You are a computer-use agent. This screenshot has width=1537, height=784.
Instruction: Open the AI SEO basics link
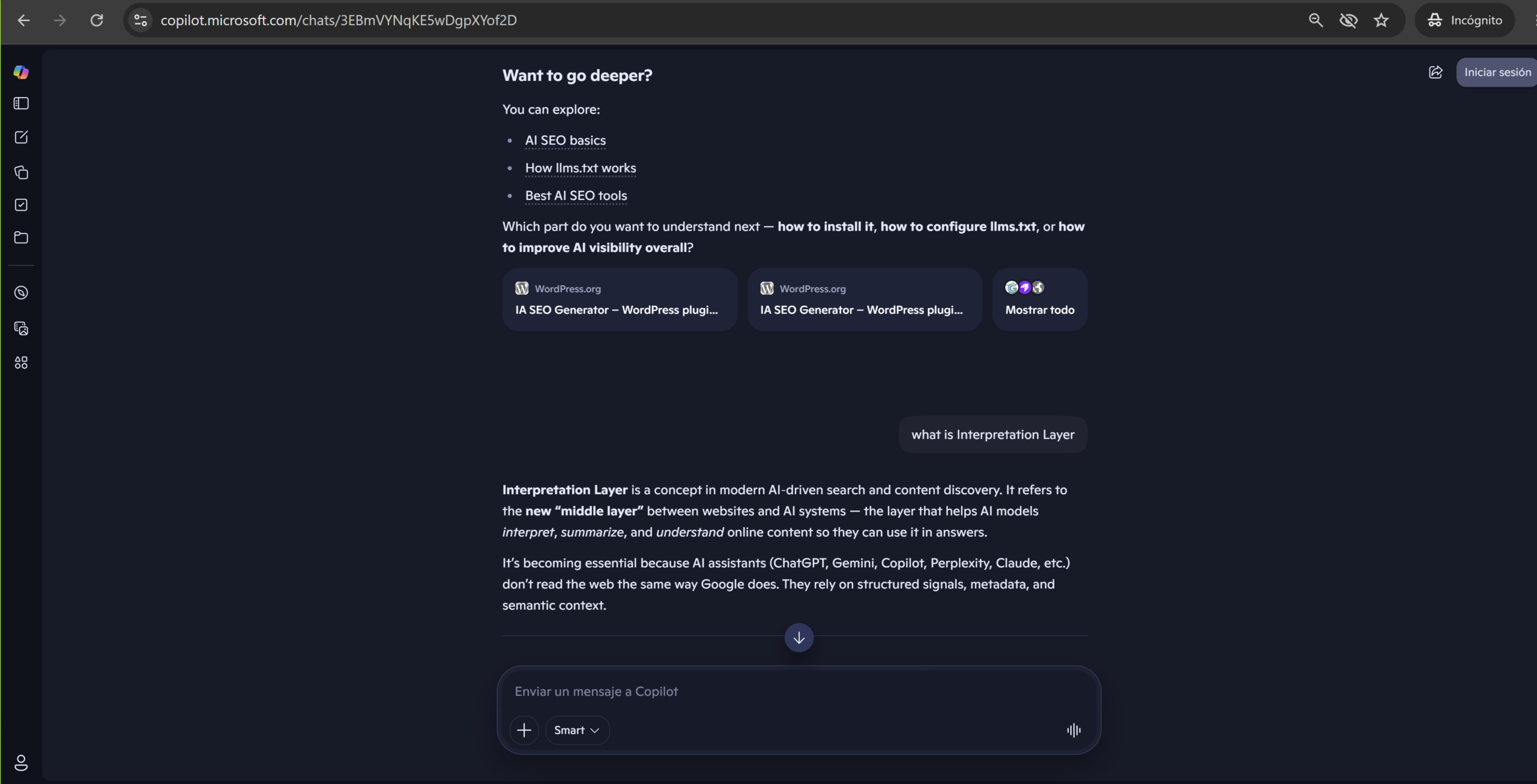(566, 140)
